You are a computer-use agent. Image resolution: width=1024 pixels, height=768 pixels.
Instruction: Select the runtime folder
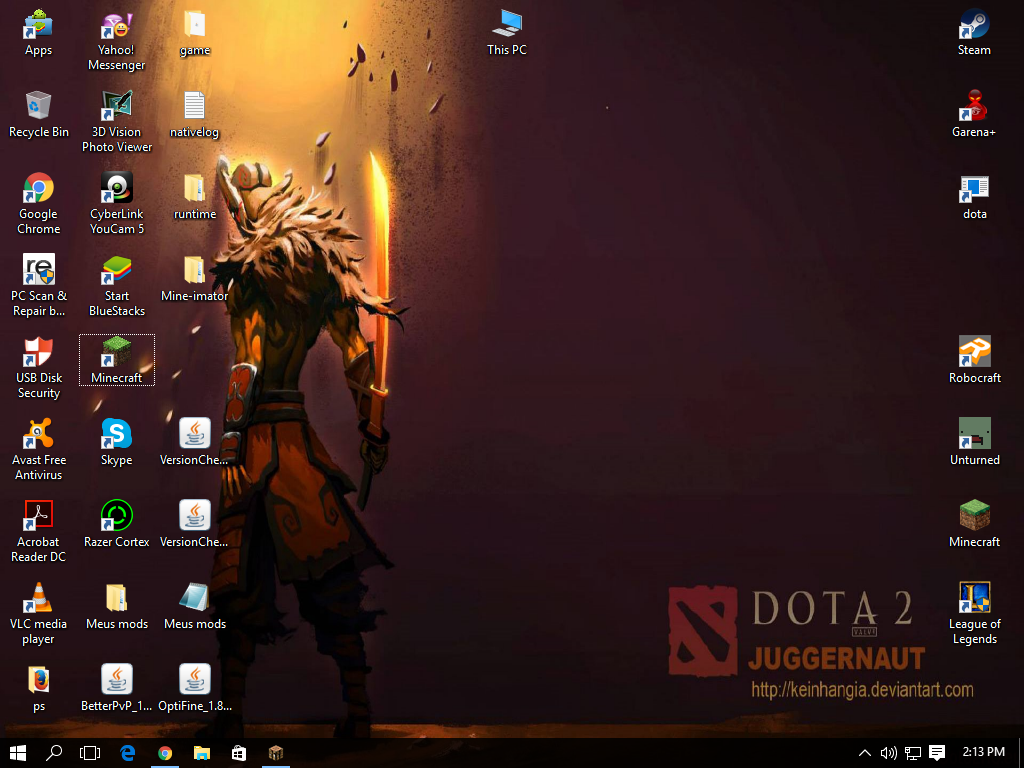195,197
